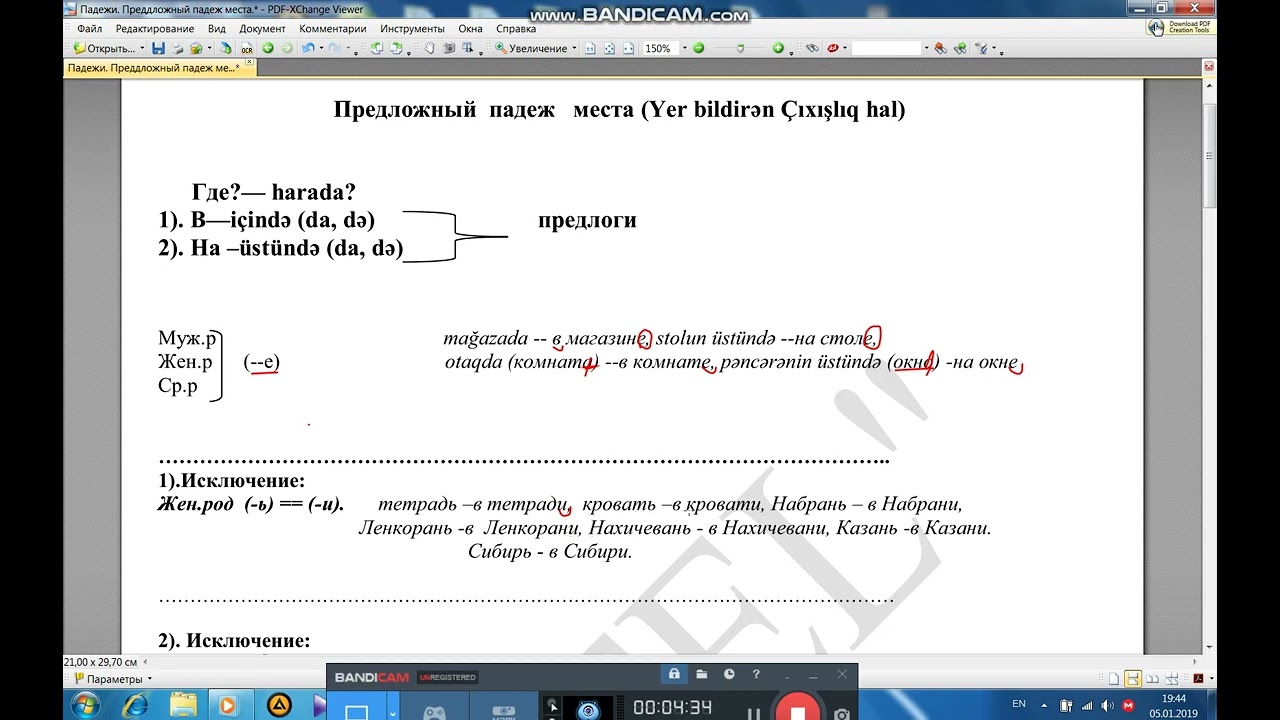
Task: Open File Explorer folder on the taskbar
Action: (x=183, y=706)
